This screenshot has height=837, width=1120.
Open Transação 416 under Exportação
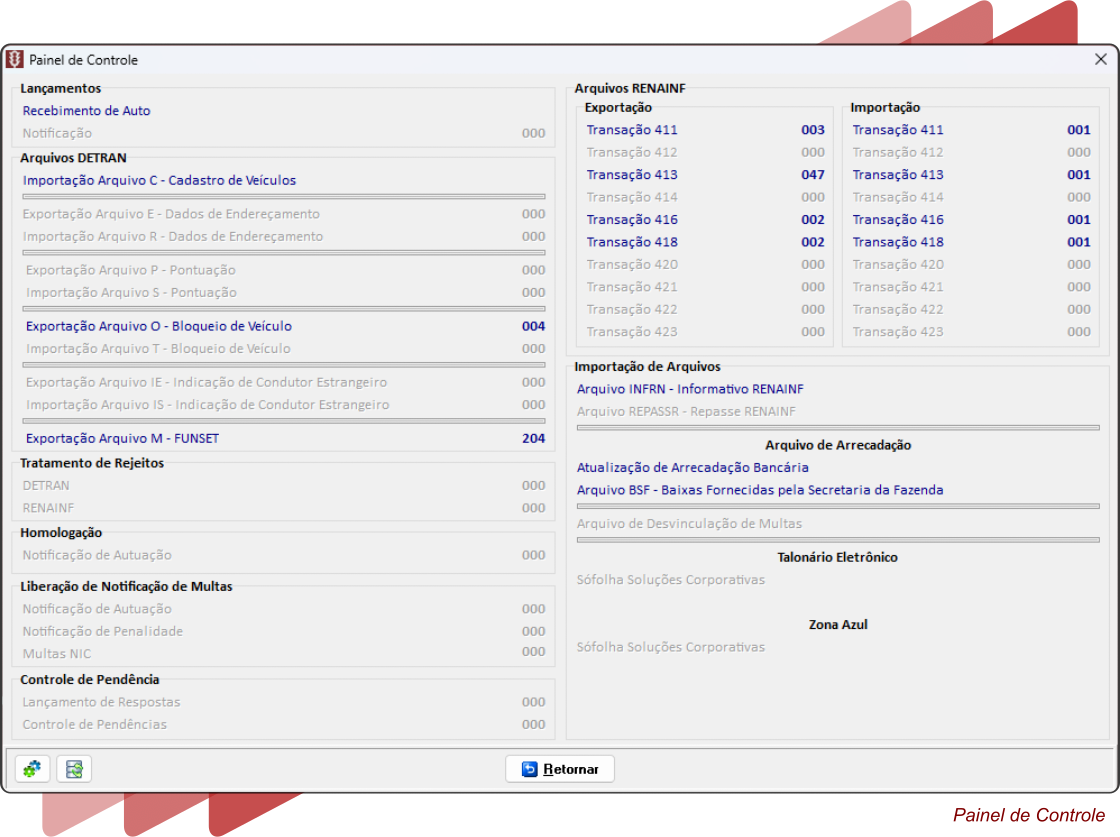pyautogui.click(x=632, y=220)
